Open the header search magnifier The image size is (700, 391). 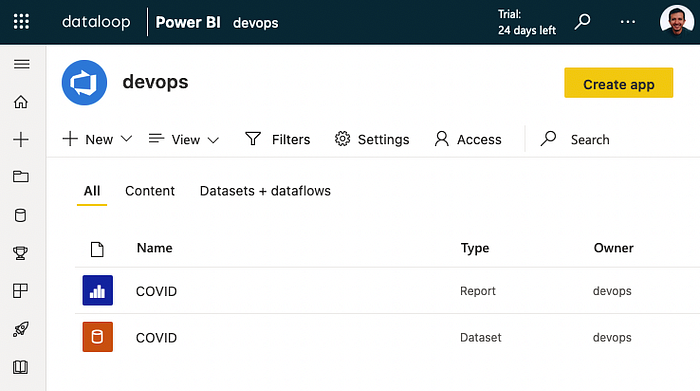point(582,21)
